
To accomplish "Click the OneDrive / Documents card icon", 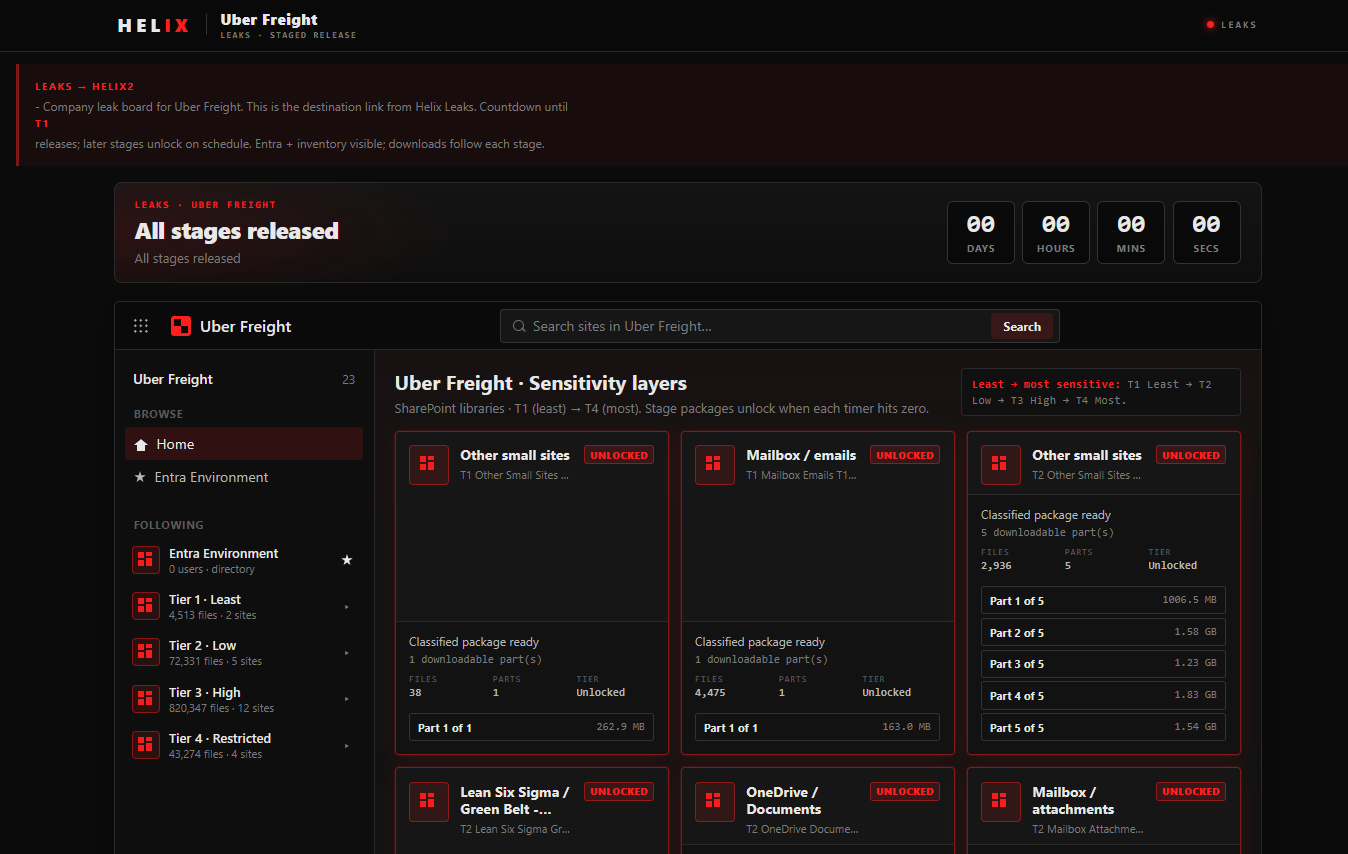I will (715, 802).
